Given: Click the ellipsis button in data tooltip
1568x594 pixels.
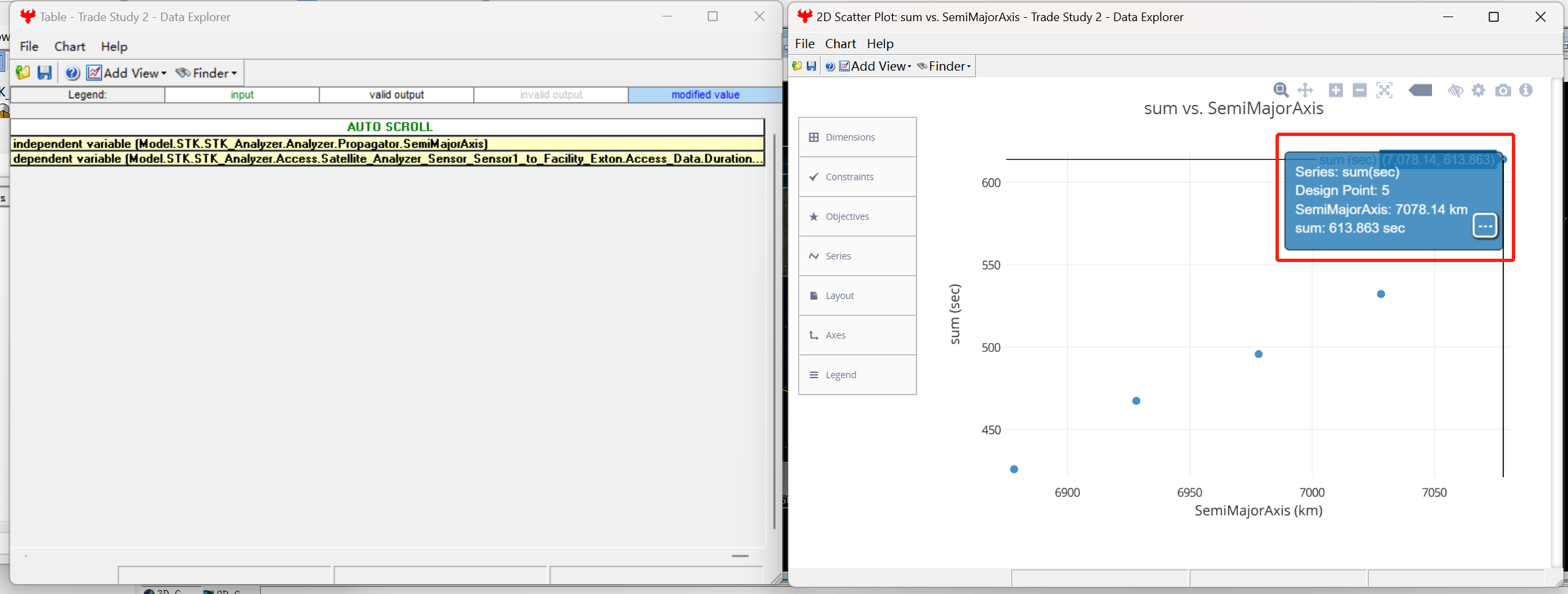Looking at the screenshot, I should (1485, 226).
